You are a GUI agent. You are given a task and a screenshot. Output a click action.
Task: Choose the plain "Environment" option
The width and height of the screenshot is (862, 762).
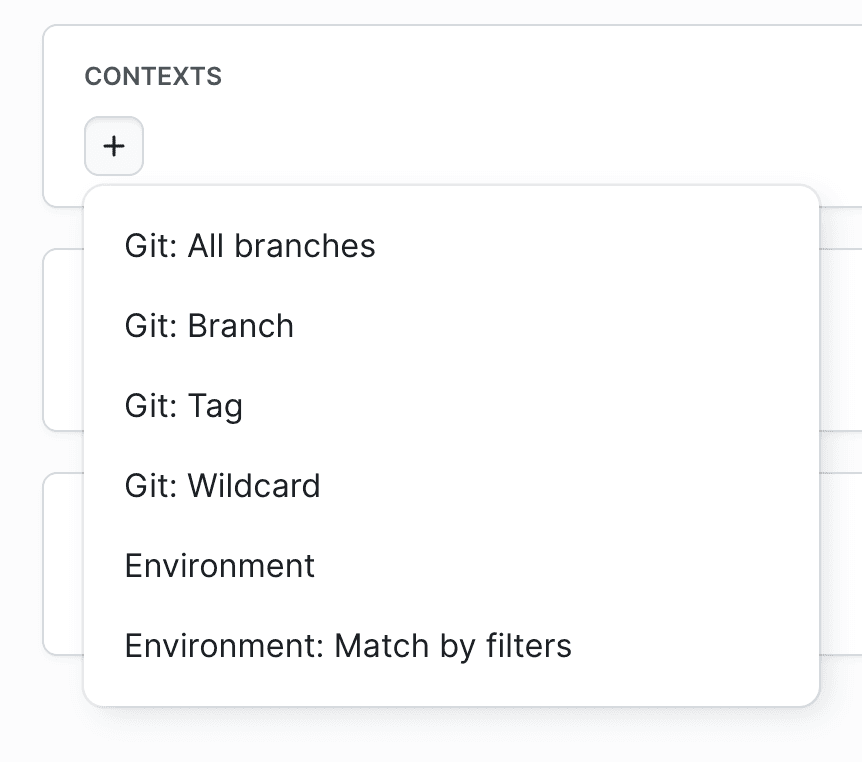(x=220, y=566)
